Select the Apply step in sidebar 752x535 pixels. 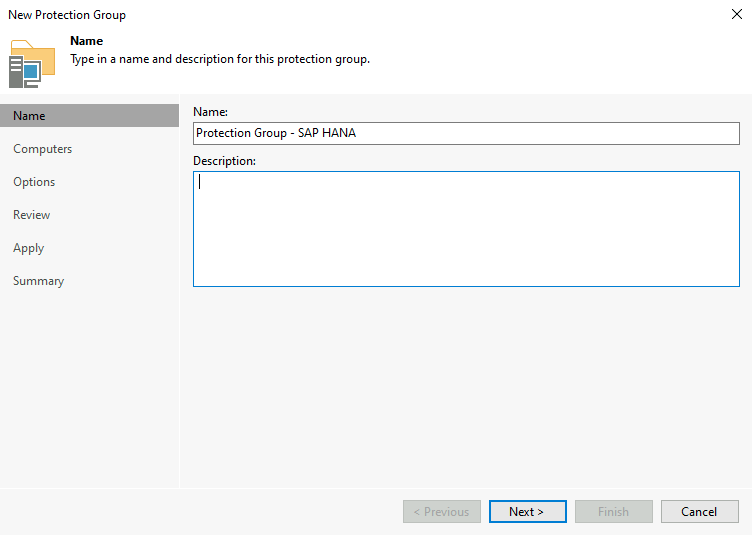[29, 248]
